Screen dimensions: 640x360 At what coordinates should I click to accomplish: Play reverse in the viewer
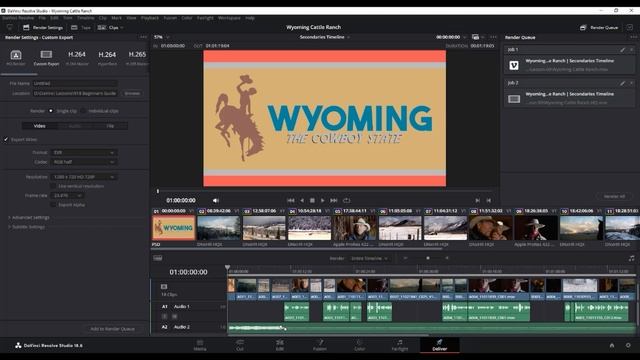pyautogui.click(x=302, y=200)
